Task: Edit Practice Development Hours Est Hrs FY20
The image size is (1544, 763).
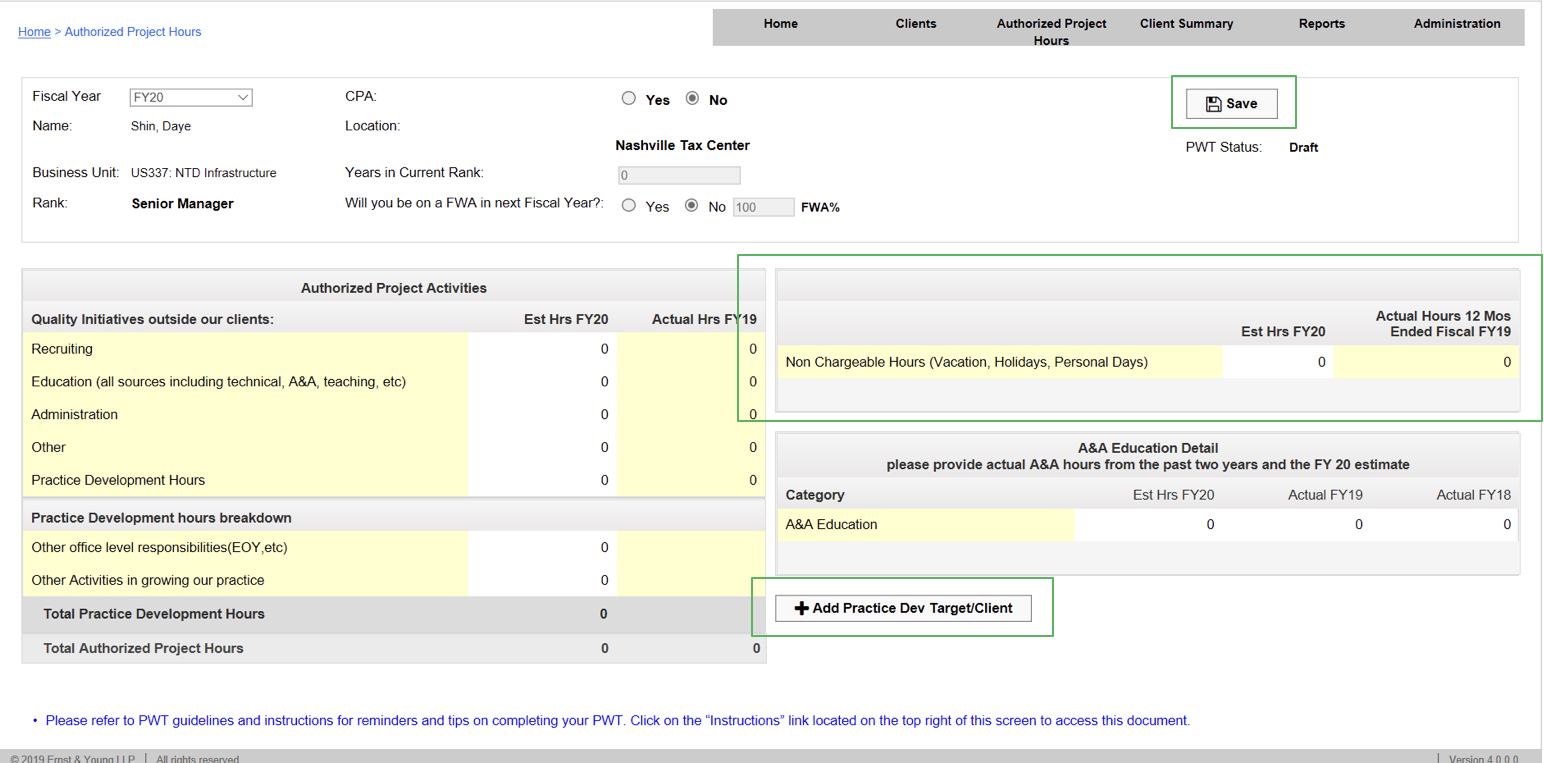Action: (x=543, y=480)
